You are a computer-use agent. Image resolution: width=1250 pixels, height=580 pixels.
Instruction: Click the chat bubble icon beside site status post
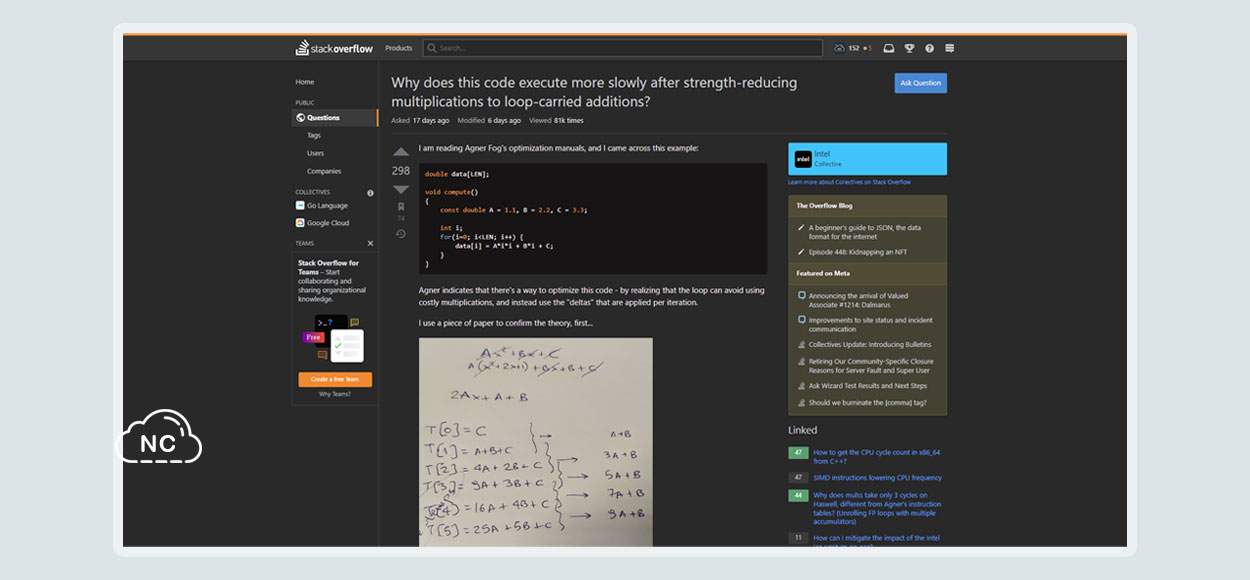(801, 320)
